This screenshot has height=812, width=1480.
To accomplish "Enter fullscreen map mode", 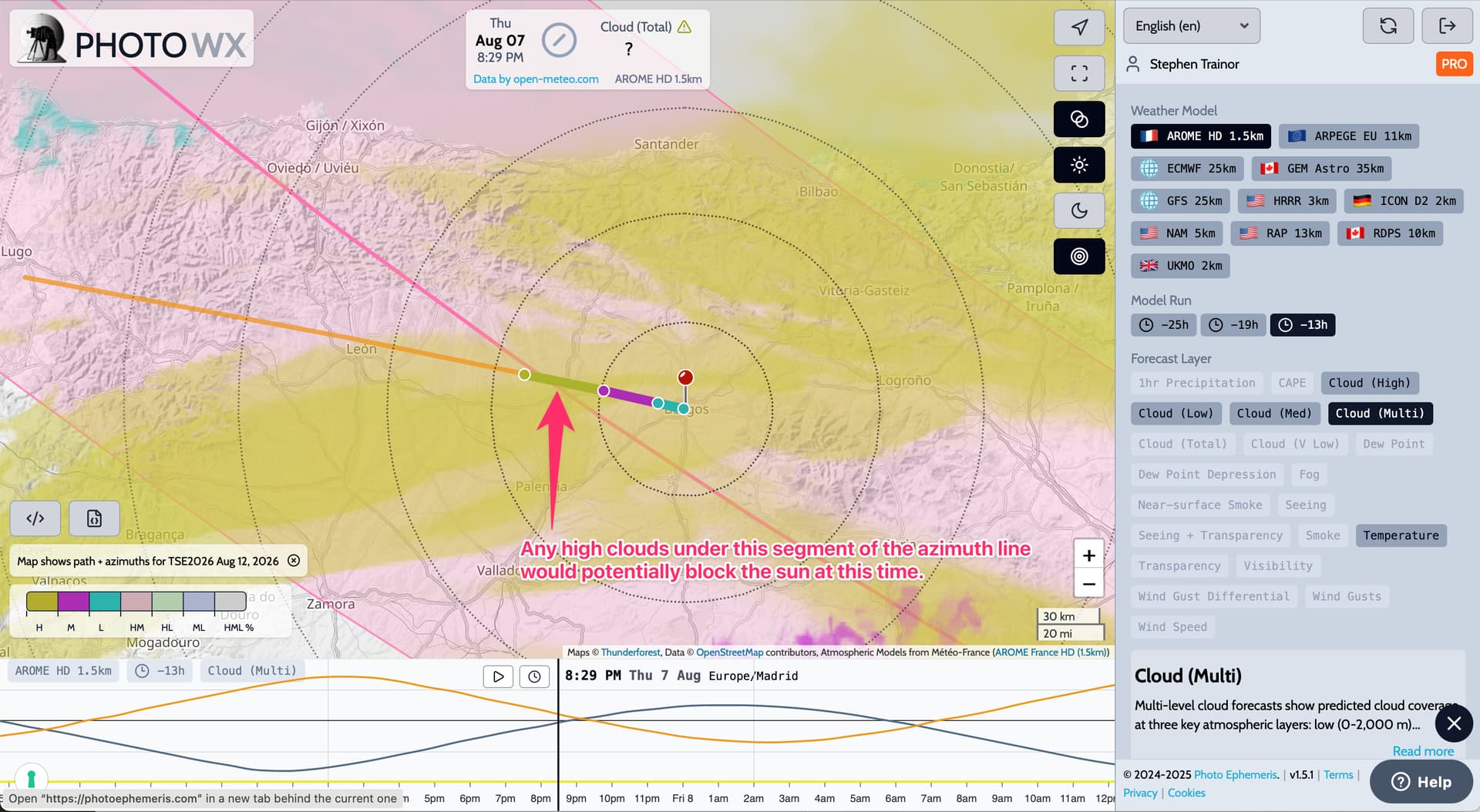I will pos(1078,73).
